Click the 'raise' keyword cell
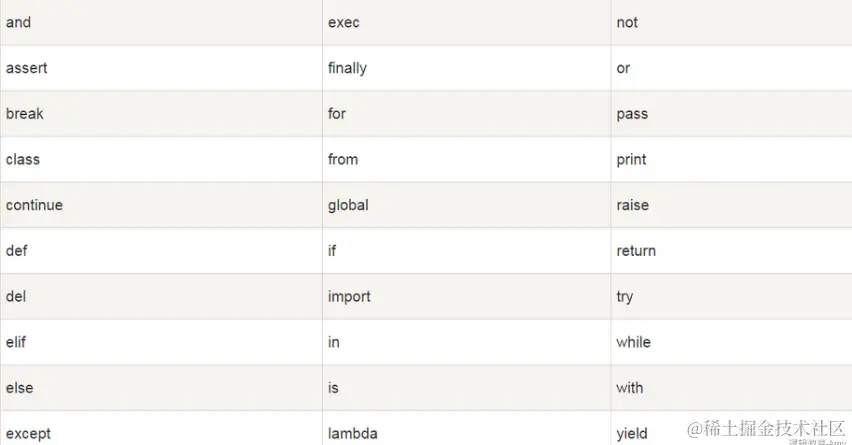852x445 pixels. 632,205
